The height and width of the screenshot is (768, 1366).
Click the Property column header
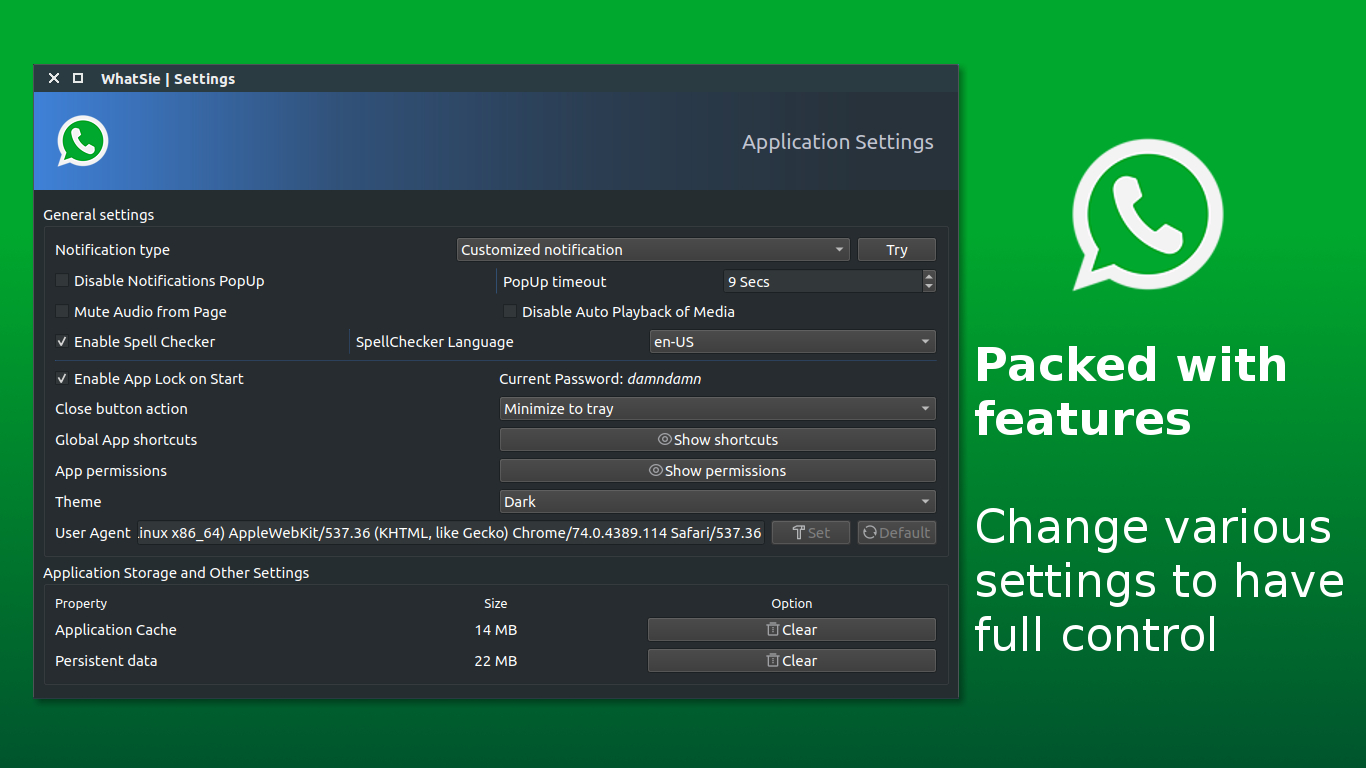click(x=81, y=604)
